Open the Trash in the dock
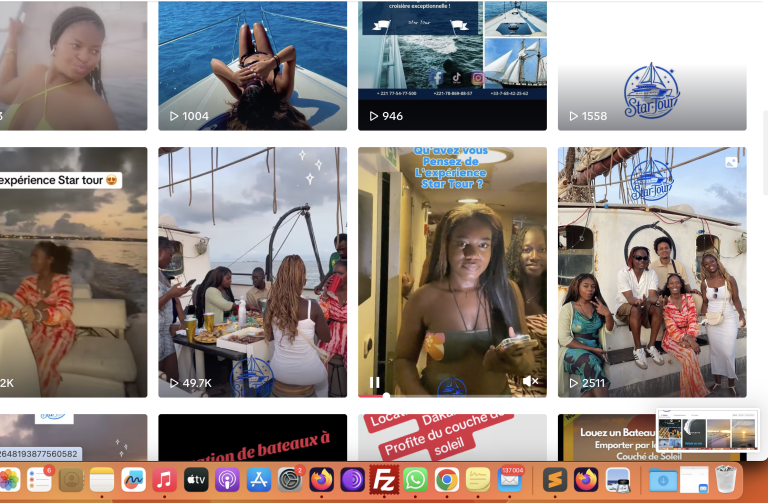 726,480
